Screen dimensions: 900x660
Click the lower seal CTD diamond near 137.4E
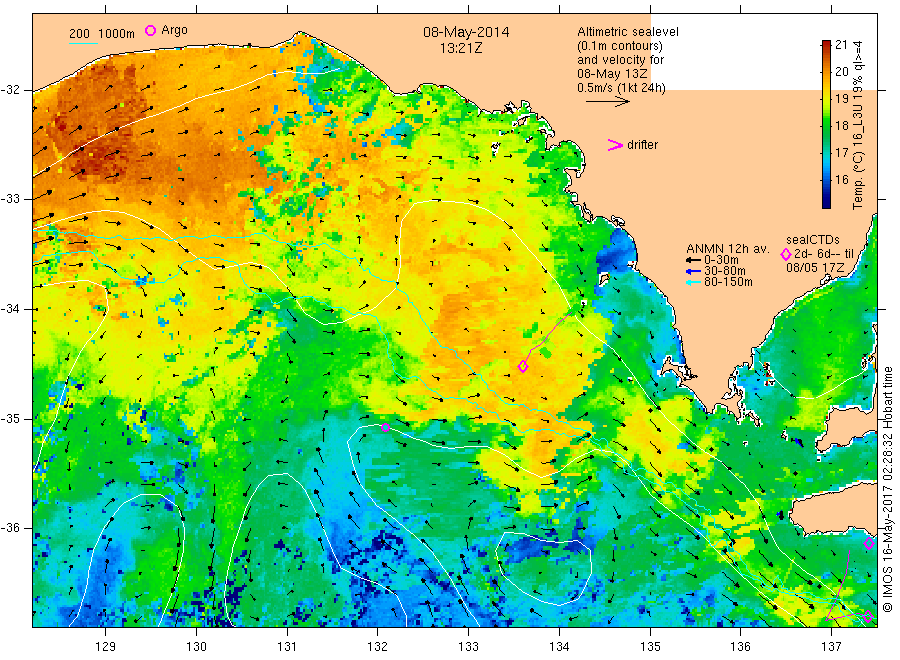click(x=868, y=617)
